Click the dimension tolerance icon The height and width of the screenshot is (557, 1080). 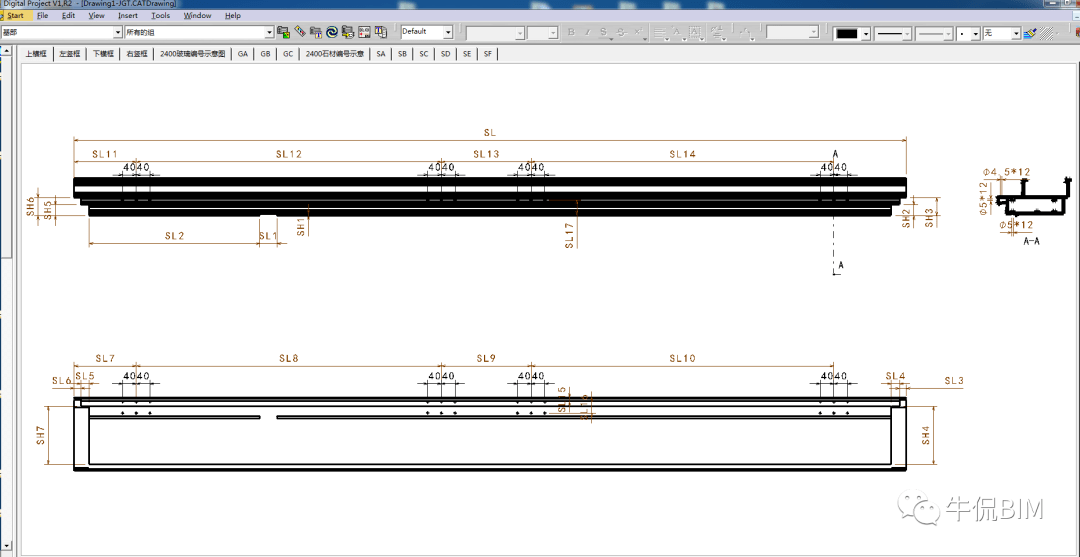pos(746,32)
